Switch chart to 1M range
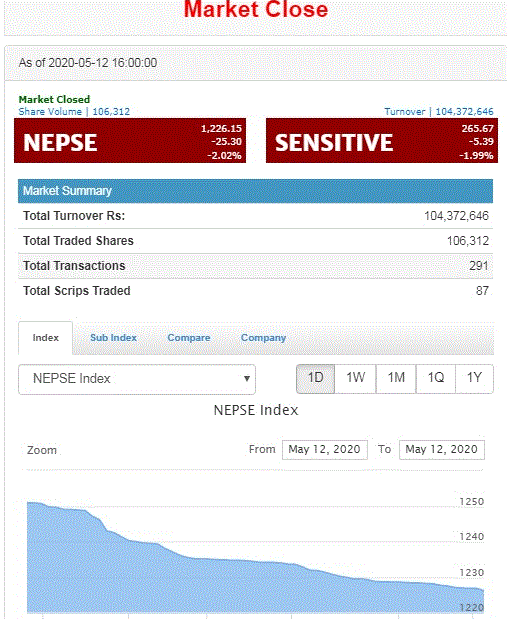Screen dimensions: 507x619 (396, 378)
